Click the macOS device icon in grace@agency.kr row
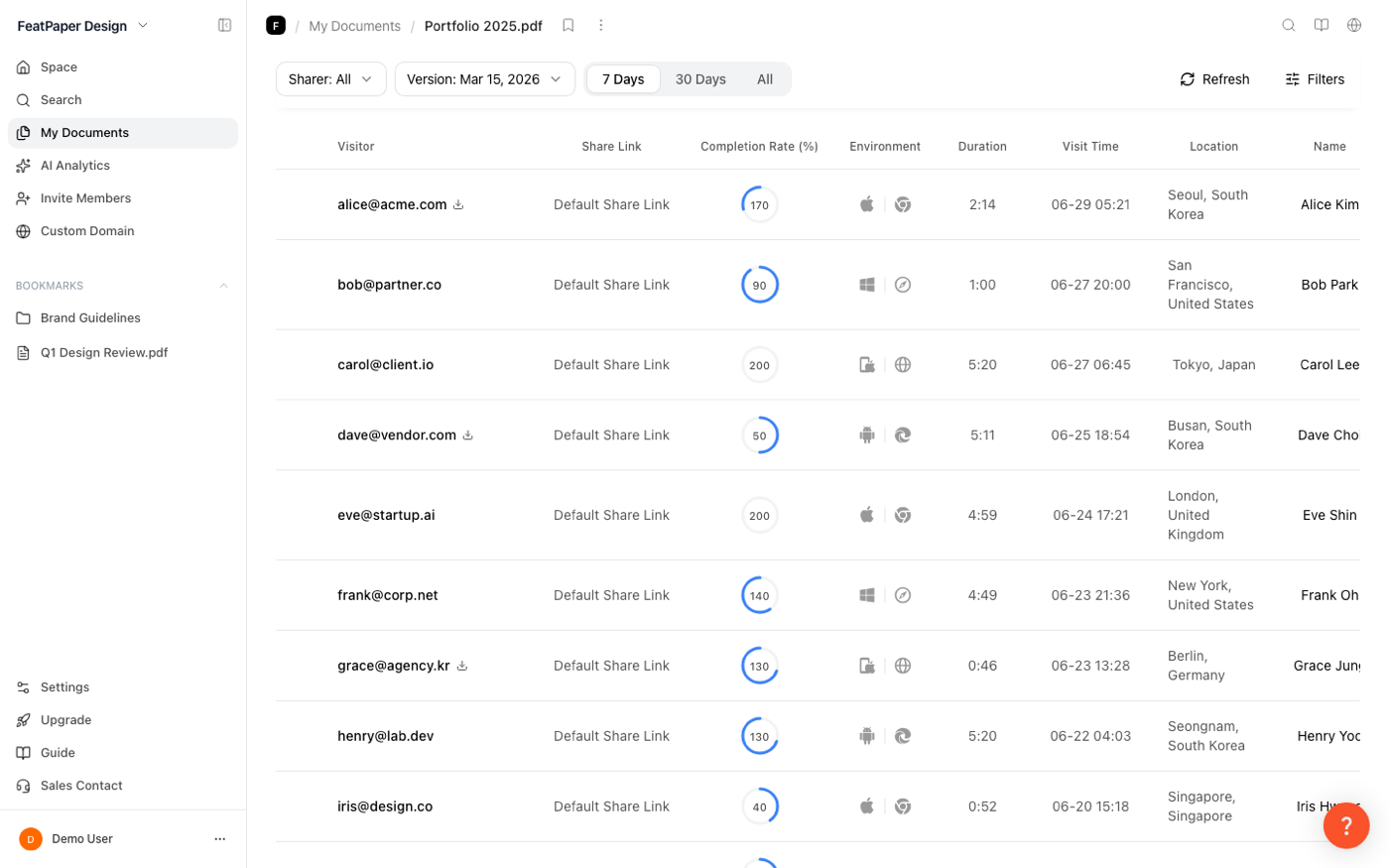 [x=867, y=666]
